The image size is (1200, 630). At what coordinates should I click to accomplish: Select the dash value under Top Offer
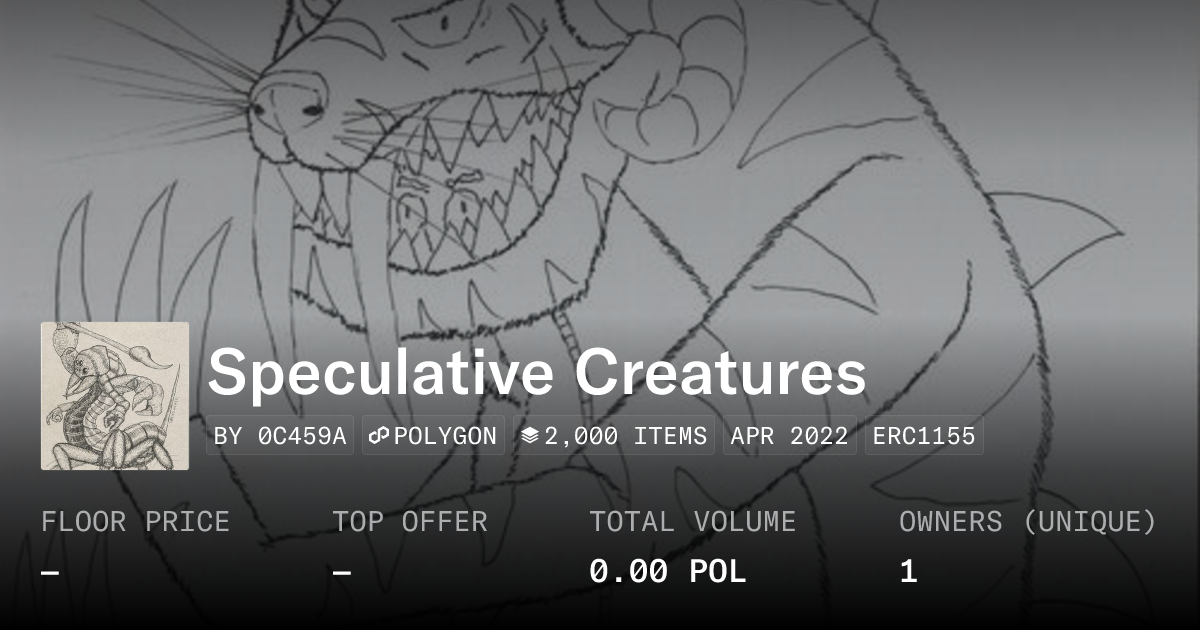(x=342, y=572)
